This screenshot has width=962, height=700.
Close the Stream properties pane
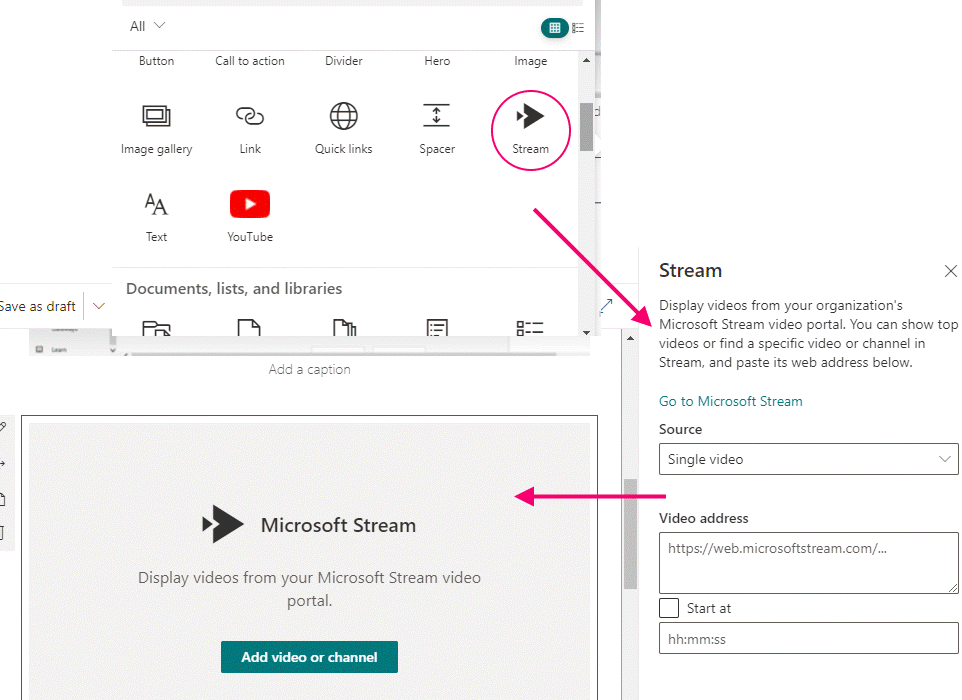950,271
